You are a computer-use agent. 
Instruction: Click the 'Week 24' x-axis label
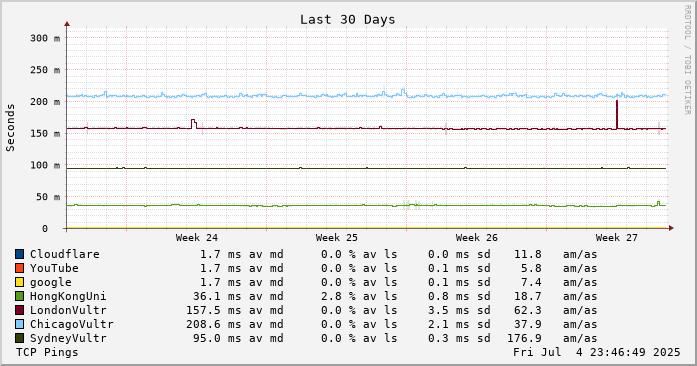(x=196, y=238)
